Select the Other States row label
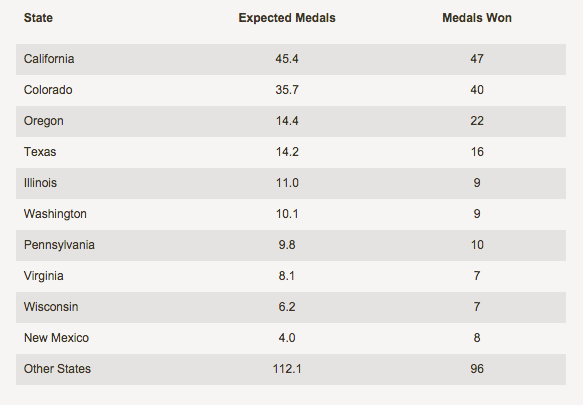The height and width of the screenshot is (405, 583). 57,369
